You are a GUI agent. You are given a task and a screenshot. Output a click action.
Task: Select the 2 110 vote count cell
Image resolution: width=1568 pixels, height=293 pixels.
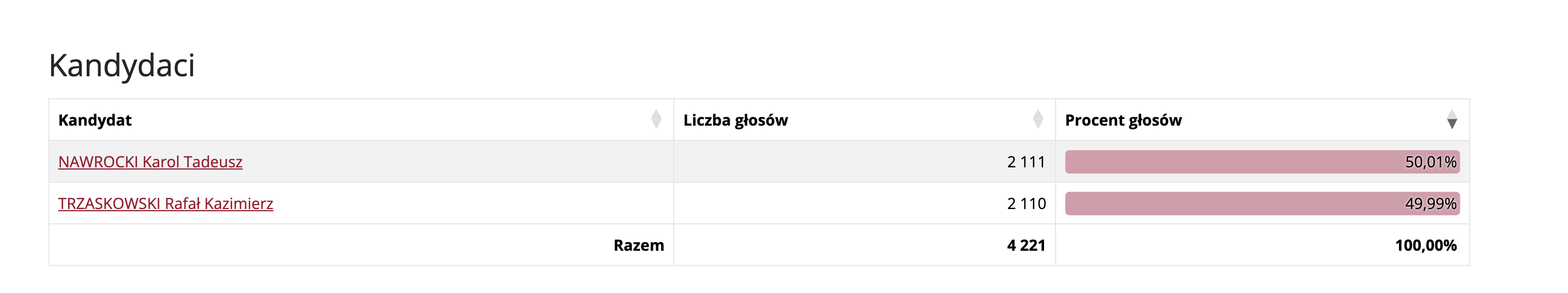pos(1026,204)
